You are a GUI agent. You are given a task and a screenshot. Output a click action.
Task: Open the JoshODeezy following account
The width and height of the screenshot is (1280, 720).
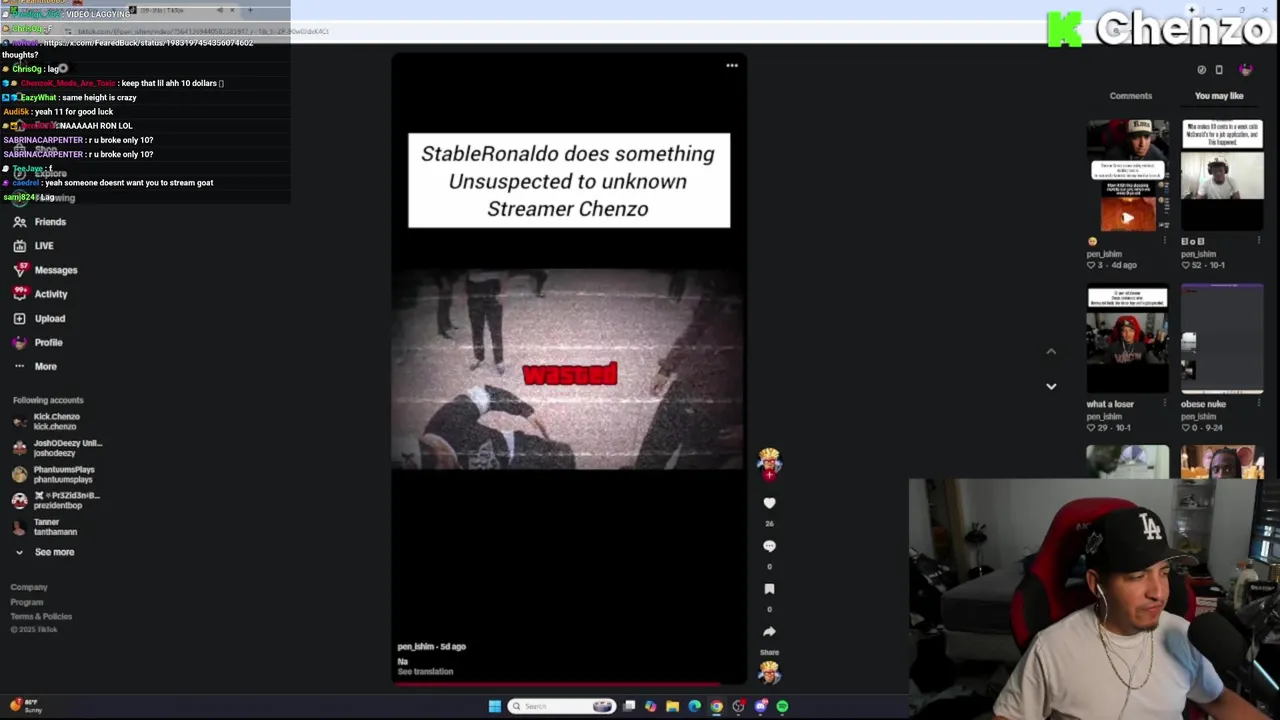pyautogui.click(x=57, y=448)
